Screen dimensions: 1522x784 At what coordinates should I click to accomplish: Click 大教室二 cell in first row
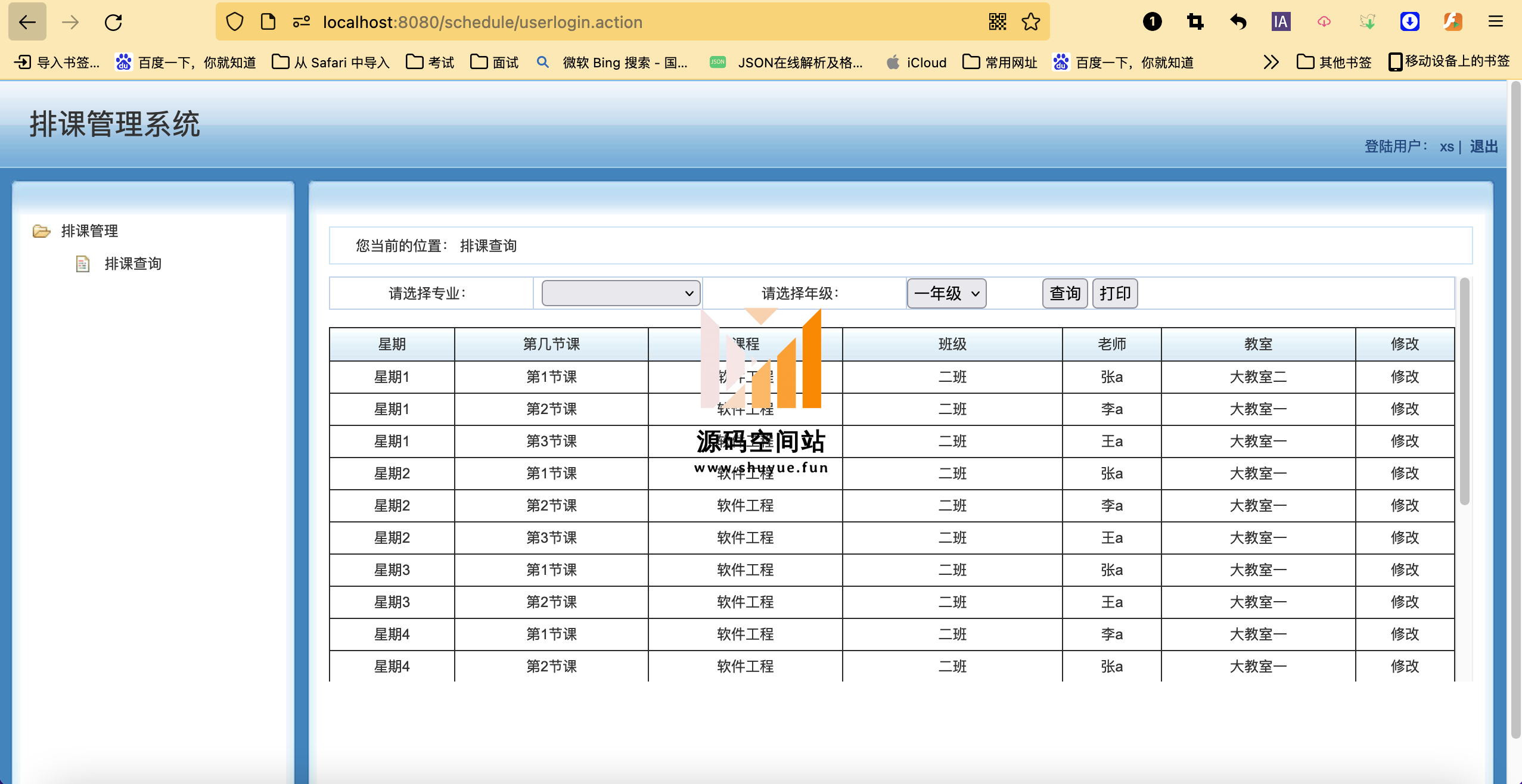1259,377
